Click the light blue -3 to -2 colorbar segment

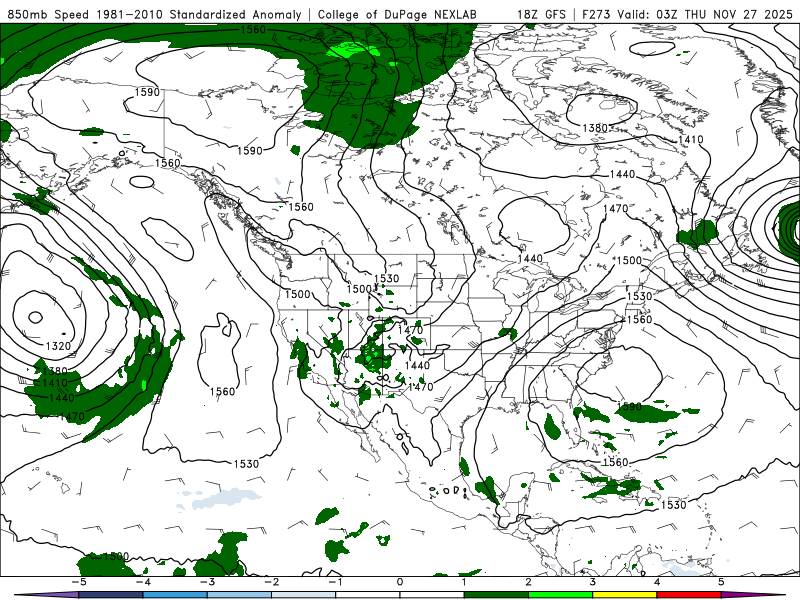pyautogui.click(x=239, y=595)
